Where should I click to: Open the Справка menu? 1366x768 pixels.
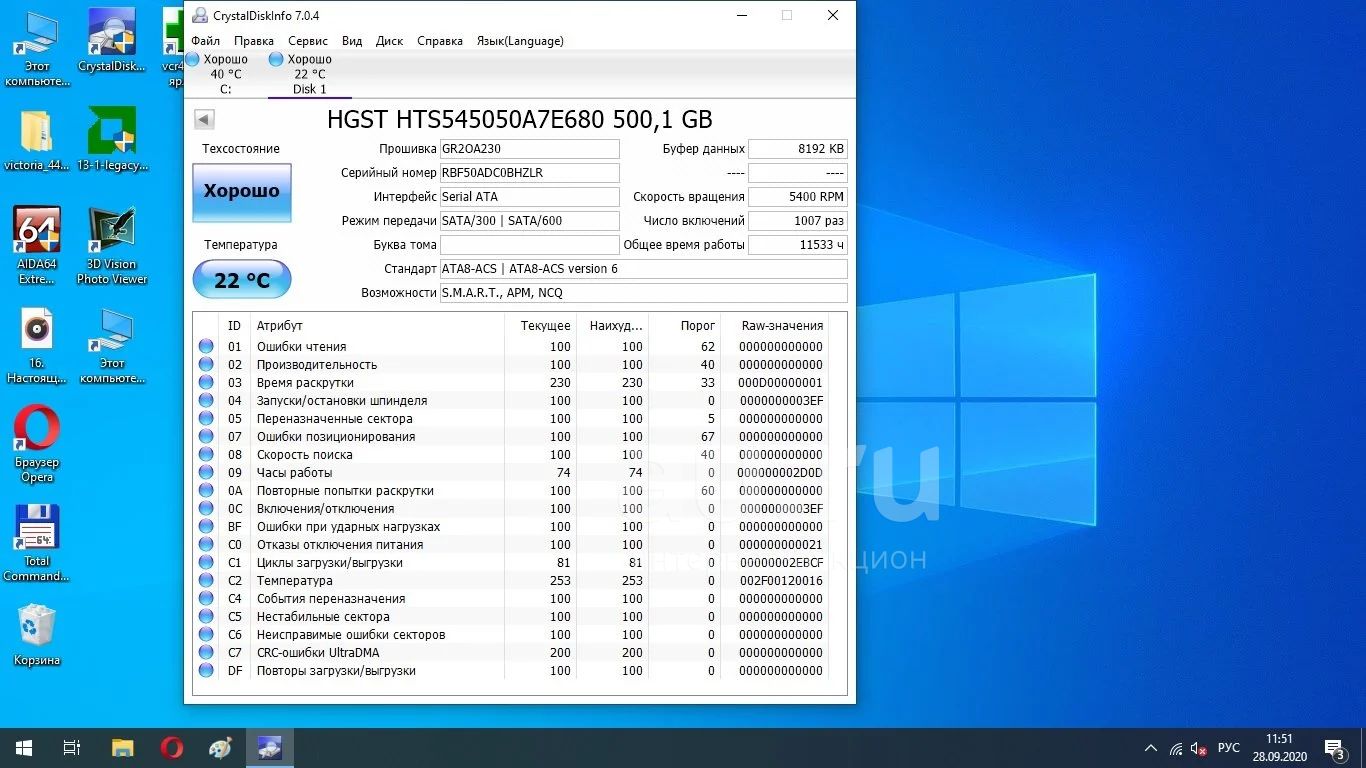pos(440,41)
